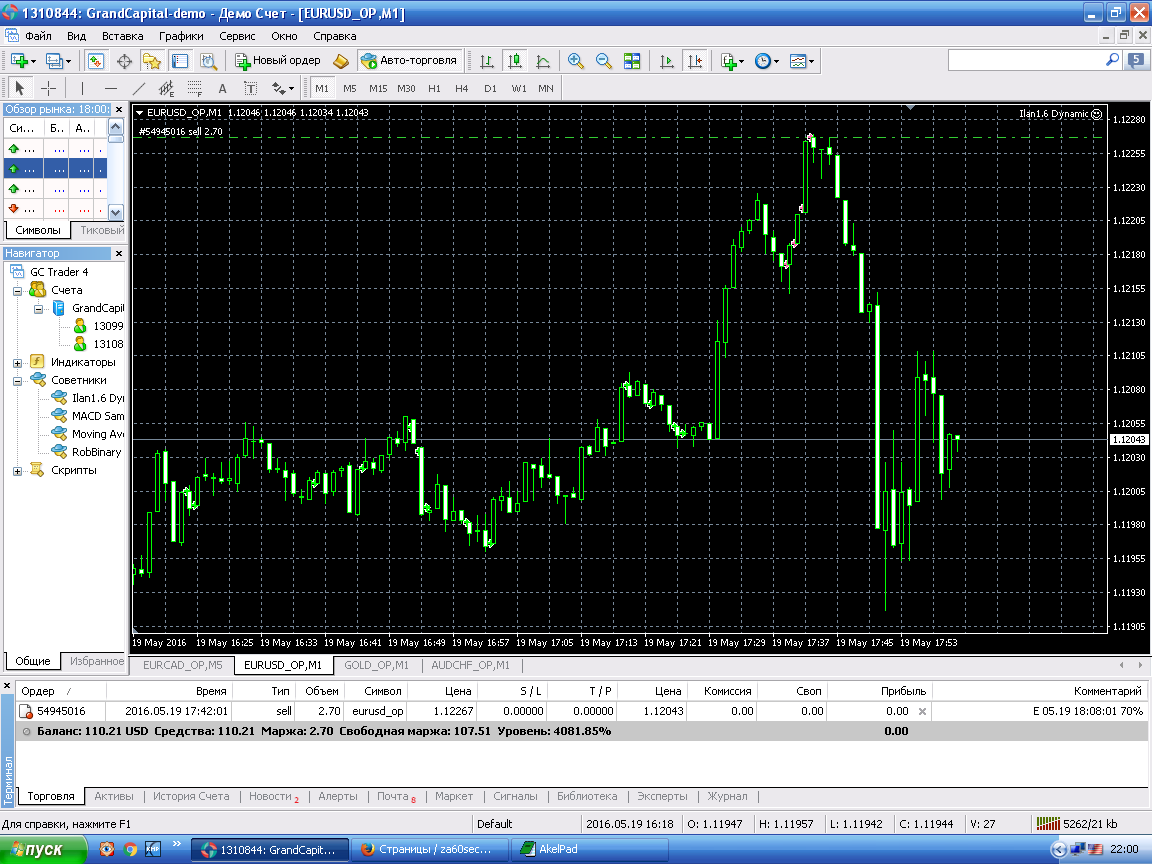Open the Избранное navigator tab
Screen dimensions: 1152x864
tap(97, 661)
